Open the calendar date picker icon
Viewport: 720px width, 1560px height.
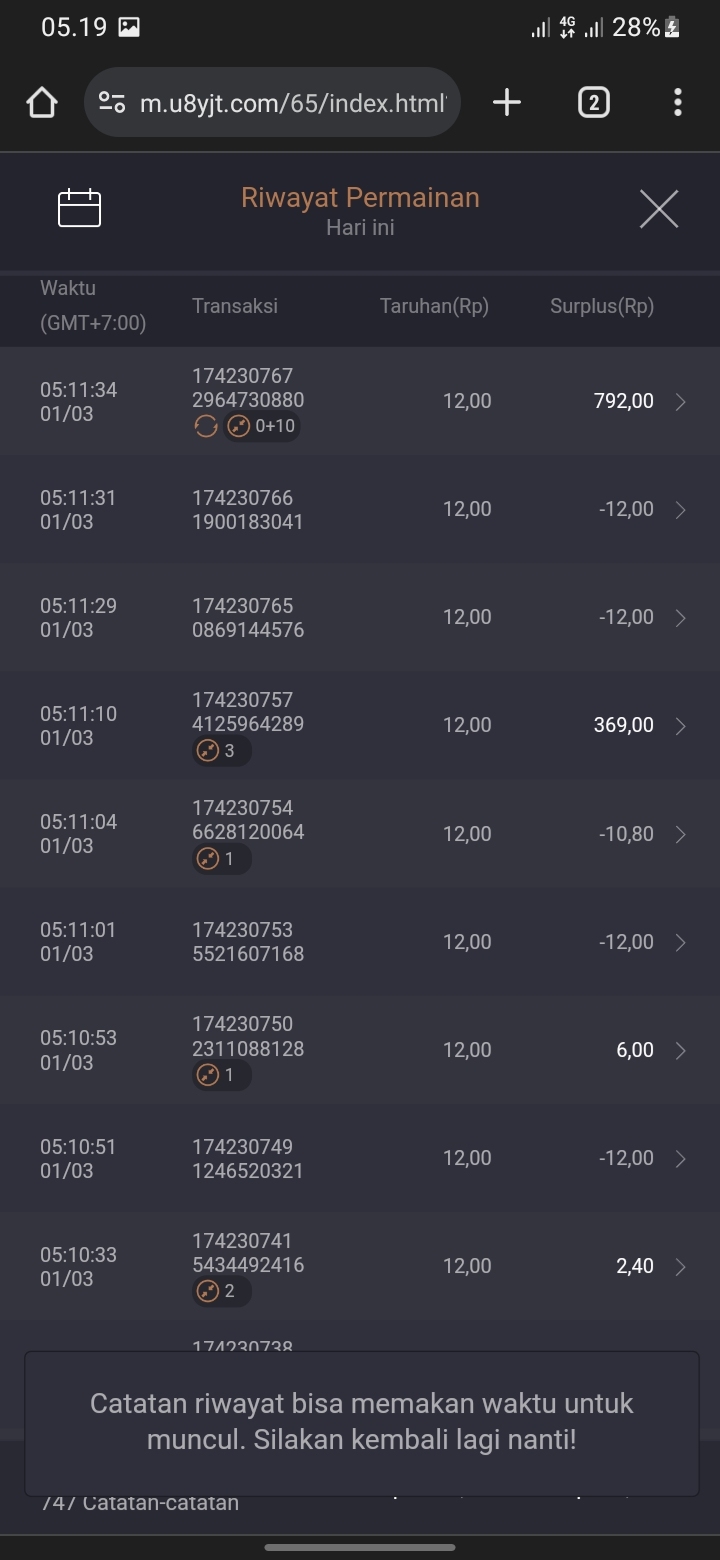click(x=80, y=208)
